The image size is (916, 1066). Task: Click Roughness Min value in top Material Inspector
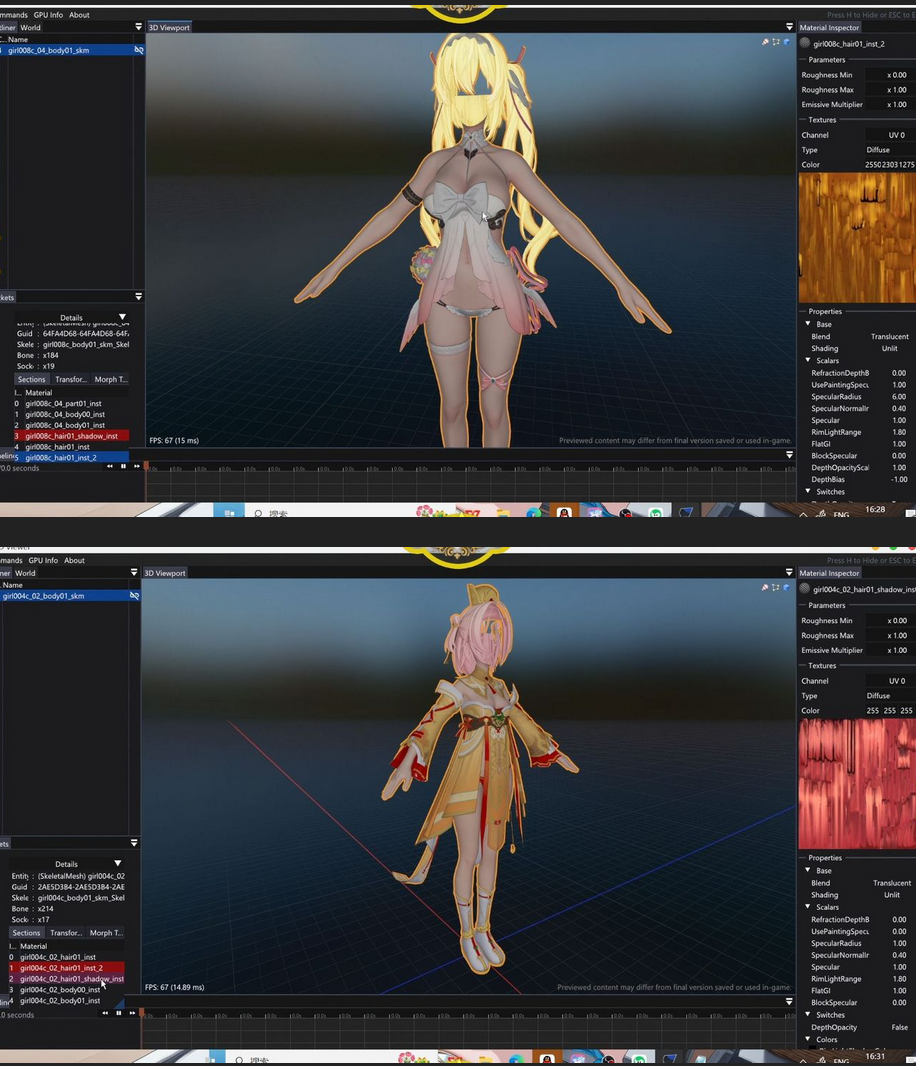tap(890, 75)
